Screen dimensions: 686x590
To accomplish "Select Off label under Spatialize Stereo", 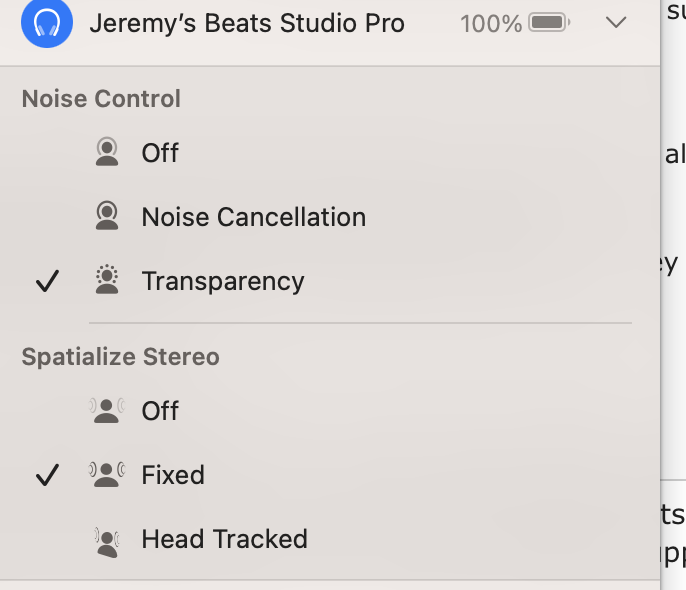I will pos(160,411).
